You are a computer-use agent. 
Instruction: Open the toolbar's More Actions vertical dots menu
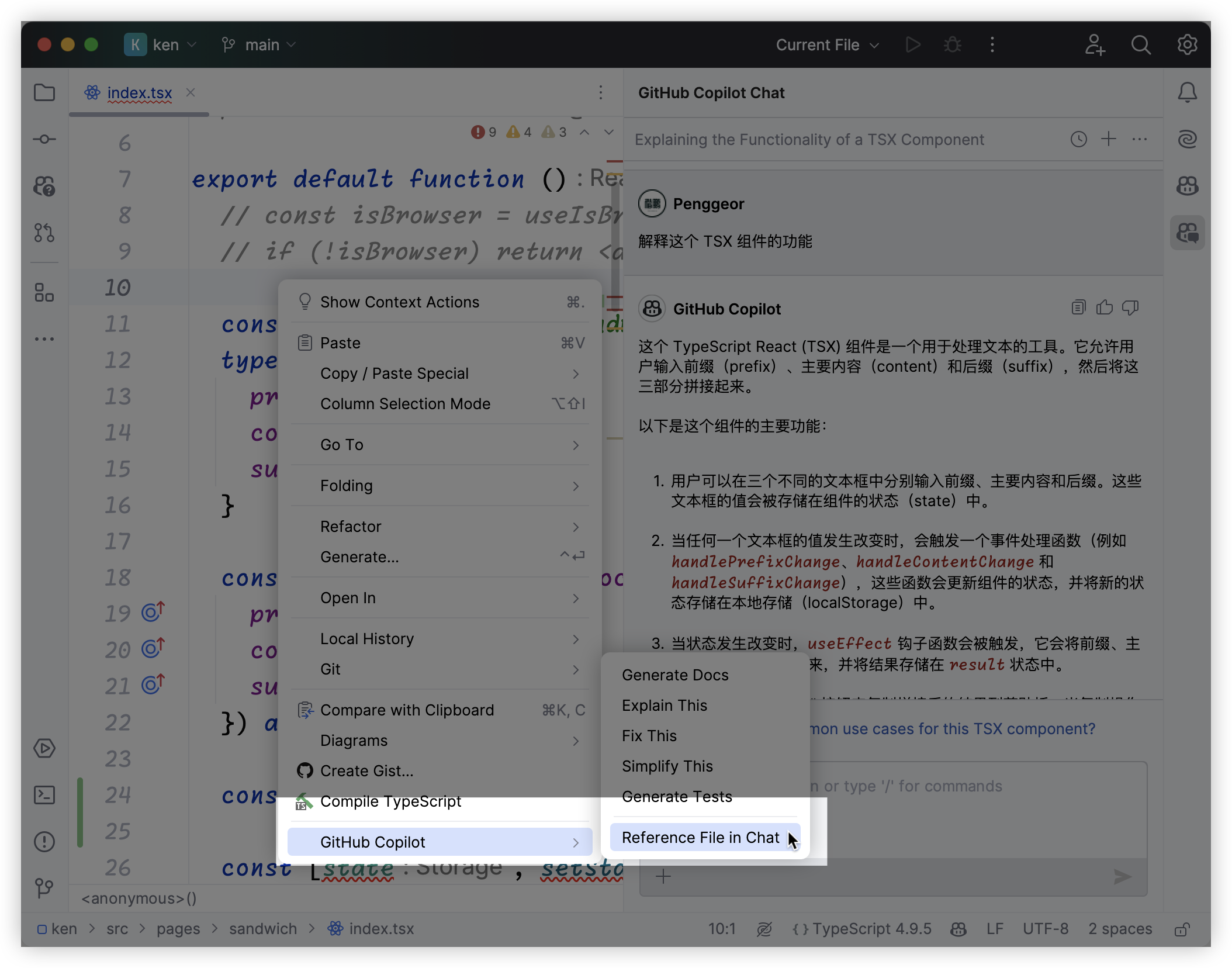tap(992, 45)
